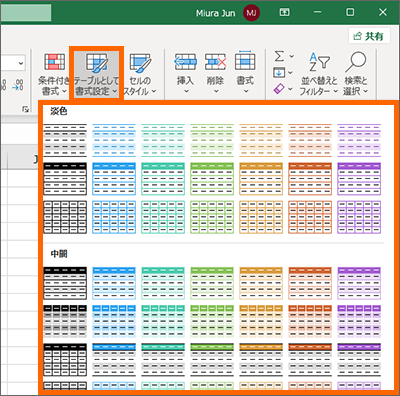This screenshot has width=400, height=396.
Task: Select the black light style in 淡色 first row
Action: click(65, 140)
